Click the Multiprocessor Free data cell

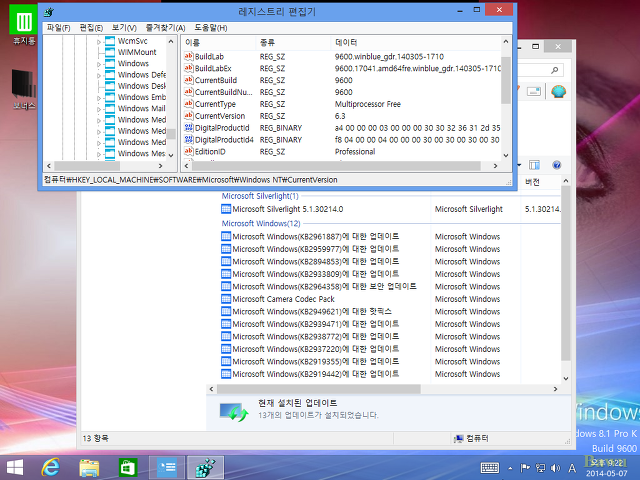click(x=368, y=104)
